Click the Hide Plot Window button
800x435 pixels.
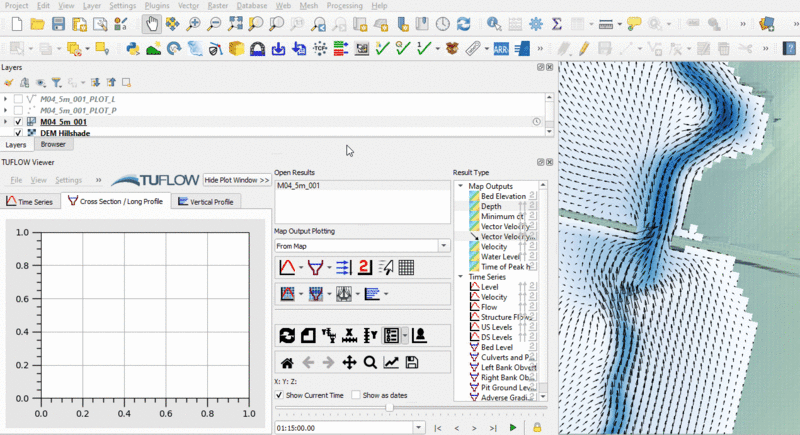click(236, 180)
